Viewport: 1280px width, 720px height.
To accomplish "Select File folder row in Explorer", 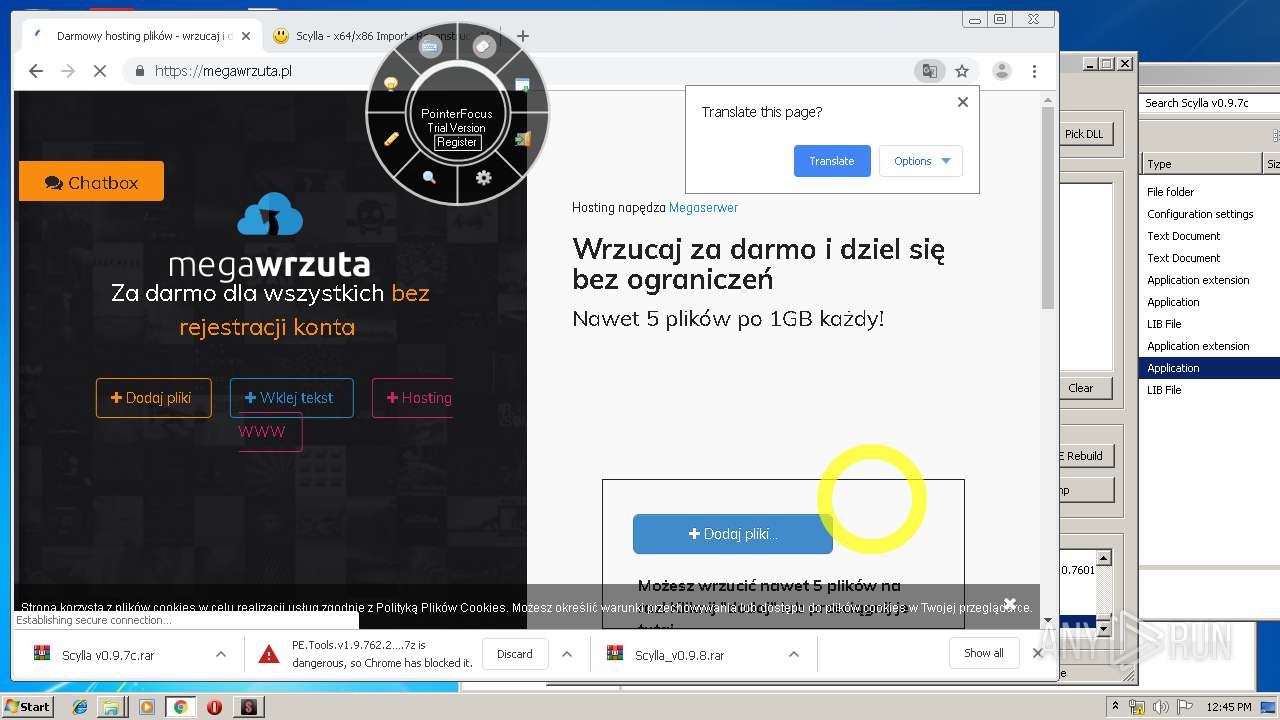I will [1209, 192].
